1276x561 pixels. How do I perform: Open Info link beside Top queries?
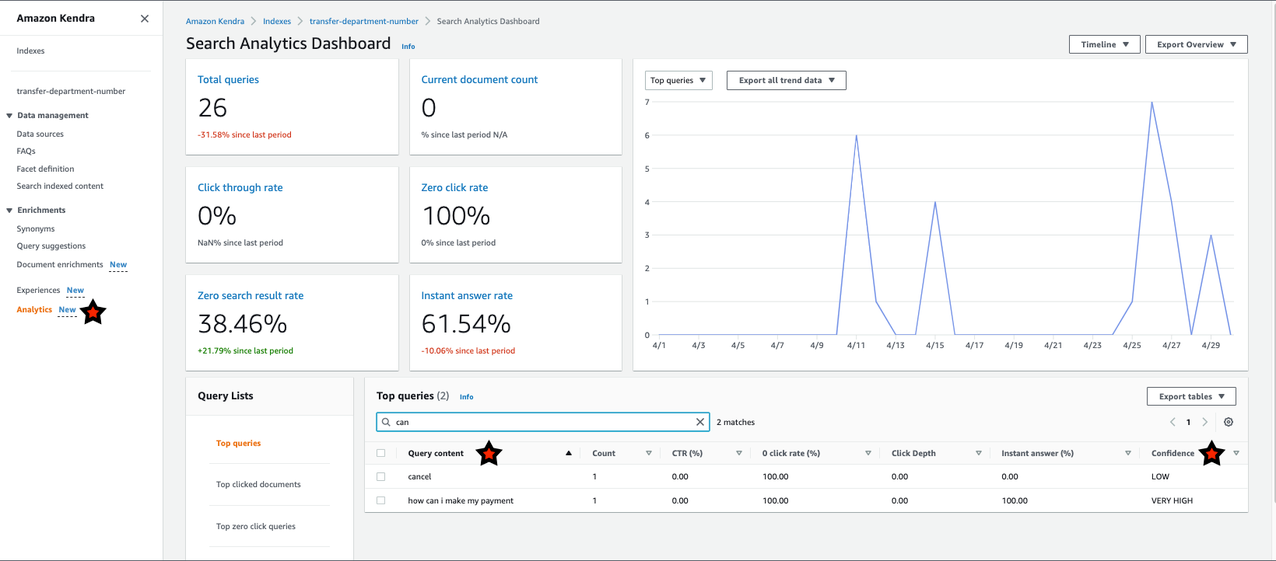[x=466, y=397]
